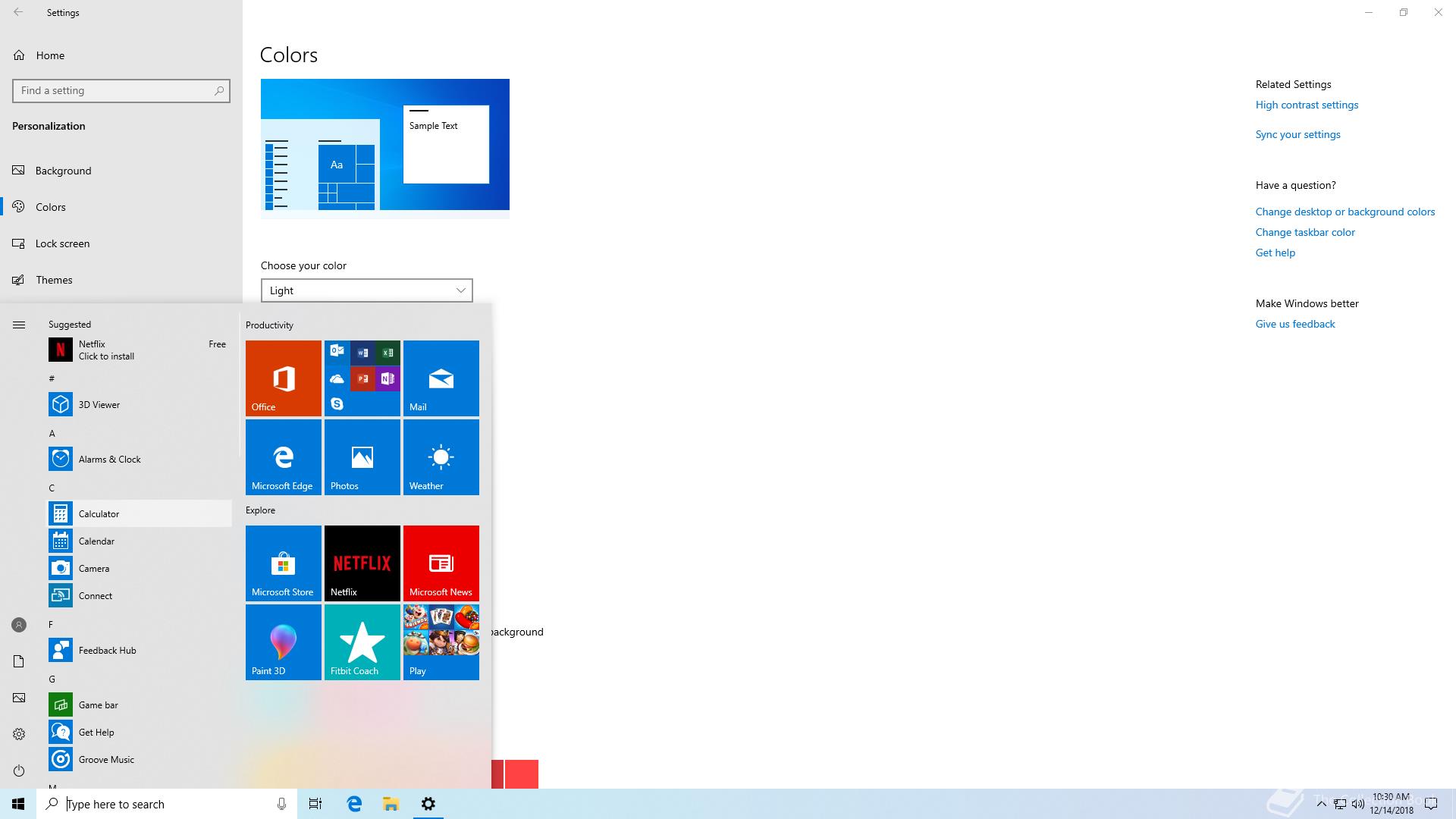Screen dimensions: 1456x819
Task: Install suggested Netflix app
Action: point(140,350)
